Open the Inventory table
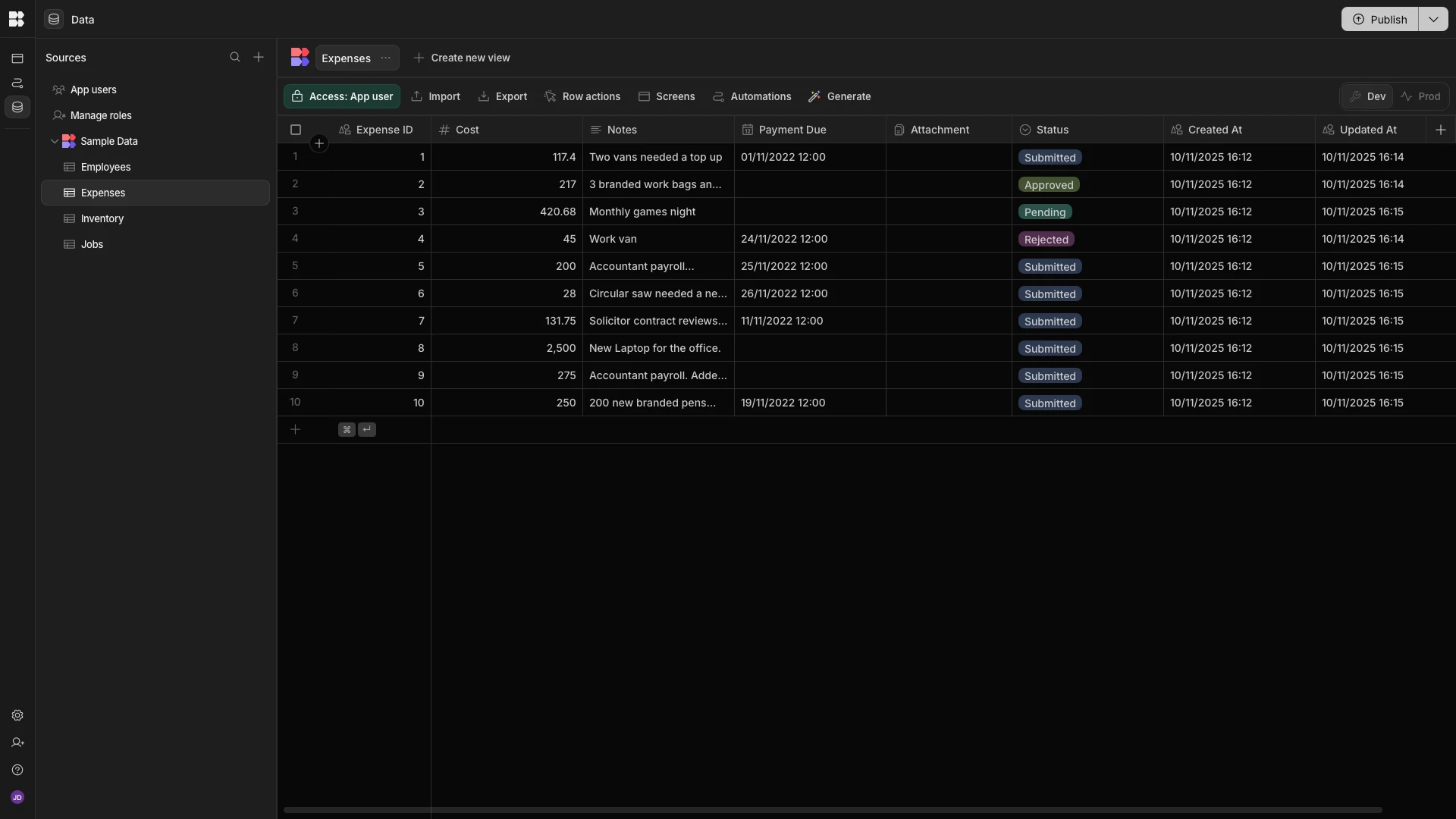 point(155,218)
